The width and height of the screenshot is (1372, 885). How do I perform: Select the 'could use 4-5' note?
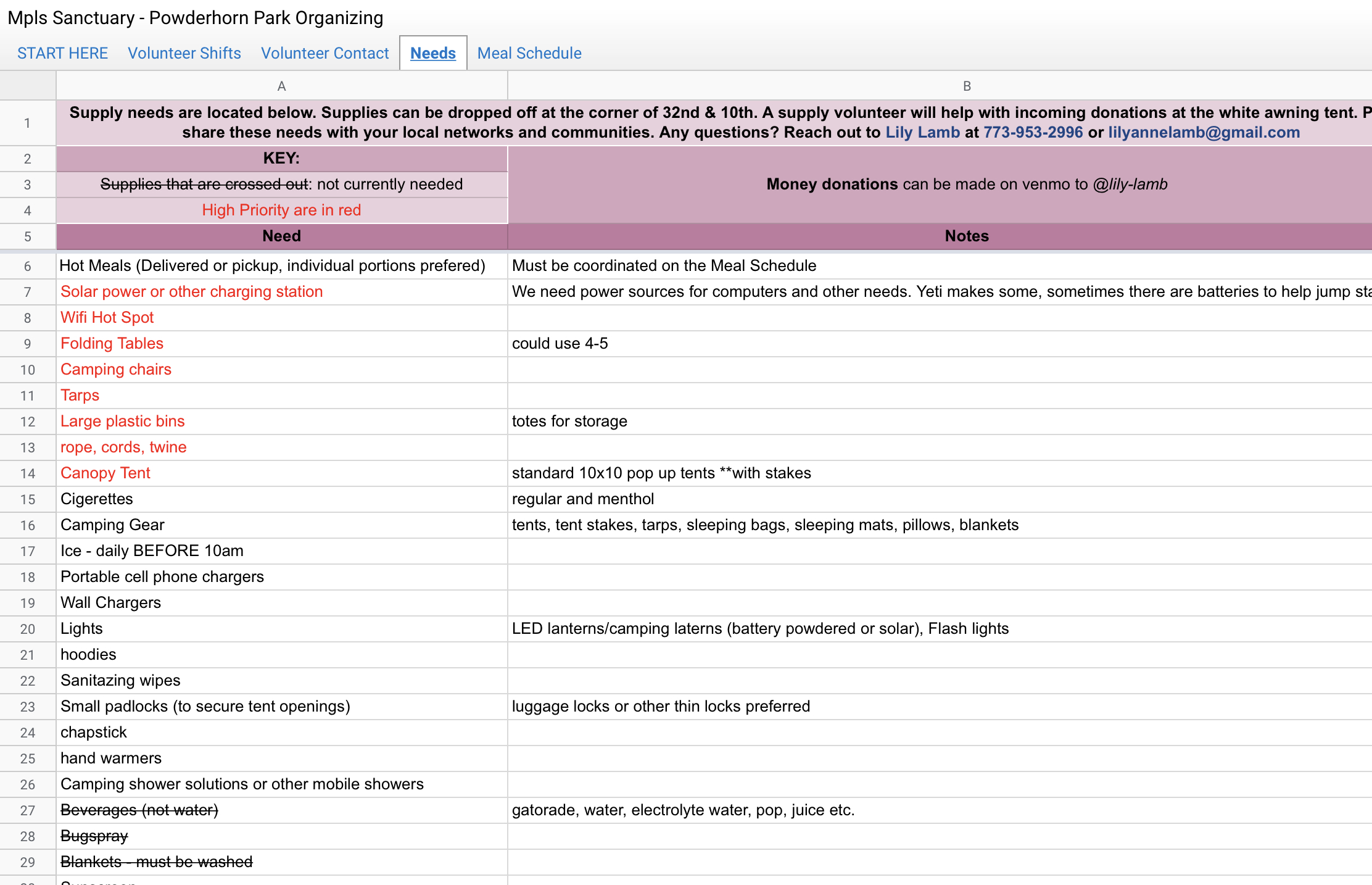point(940,344)
